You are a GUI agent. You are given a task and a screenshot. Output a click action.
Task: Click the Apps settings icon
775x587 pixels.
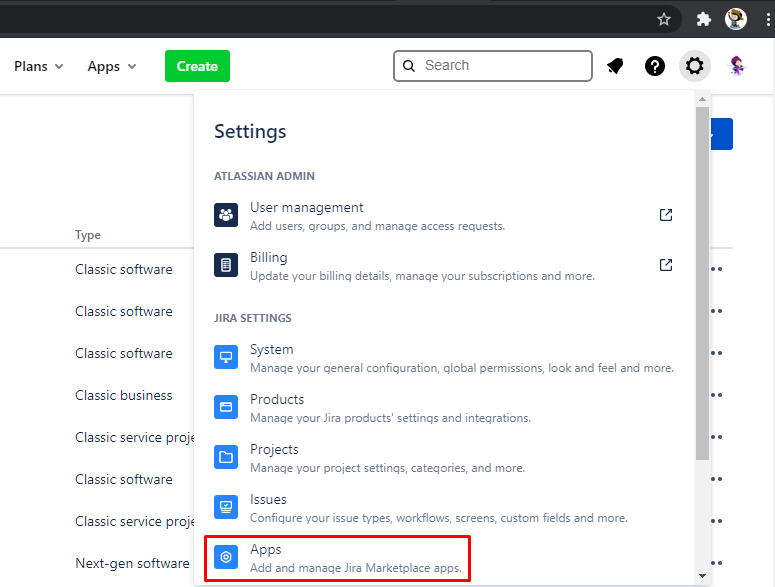[226, 557]
